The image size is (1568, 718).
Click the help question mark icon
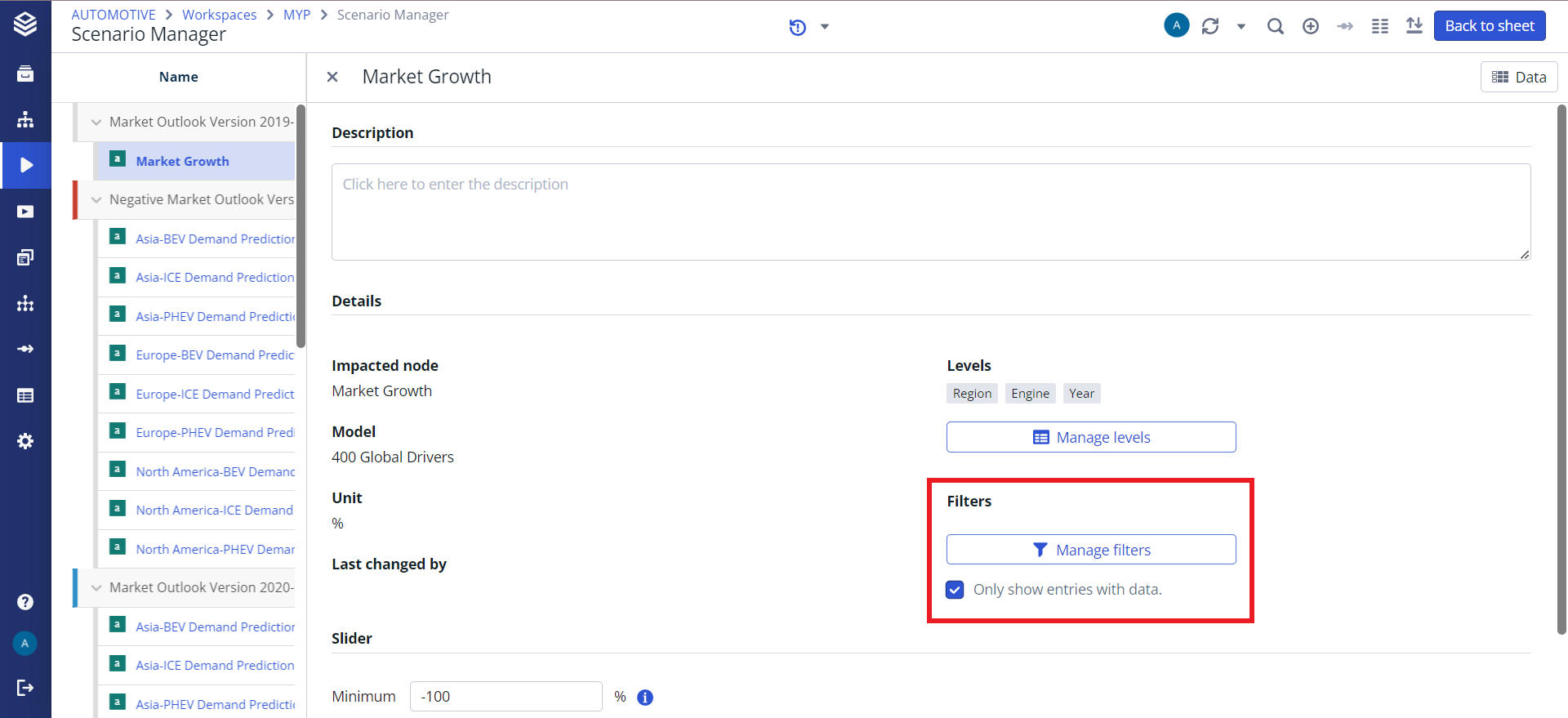click(x=25, y=602)
